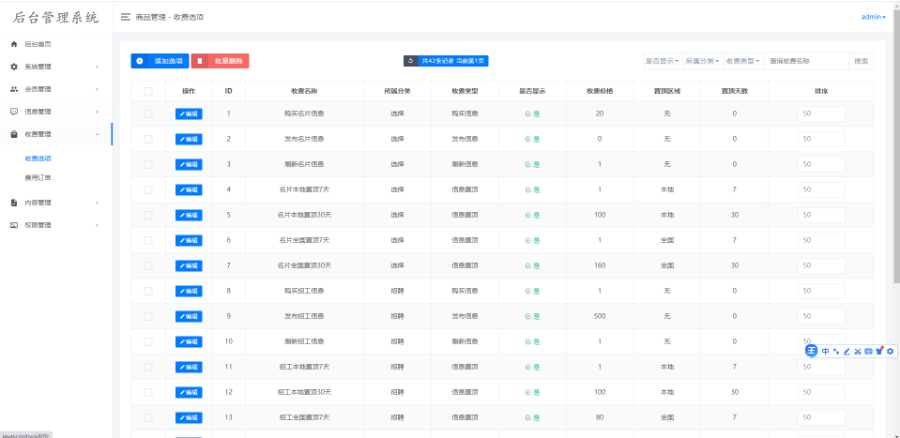Click the chat bubble icon beside 信息管理
900x438 pixels.
[14, 111]
